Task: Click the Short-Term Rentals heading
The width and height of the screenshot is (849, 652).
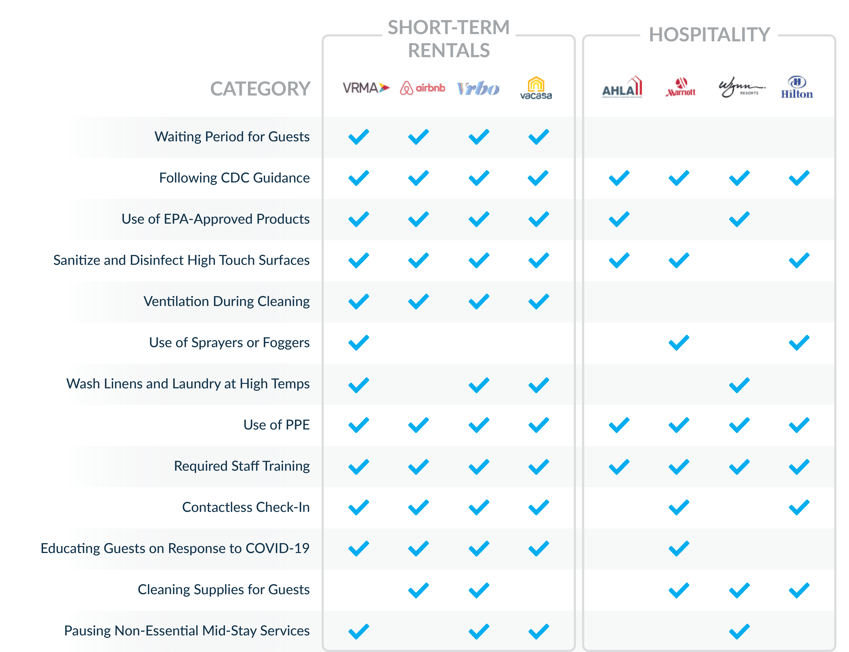Action: point(449,38)
